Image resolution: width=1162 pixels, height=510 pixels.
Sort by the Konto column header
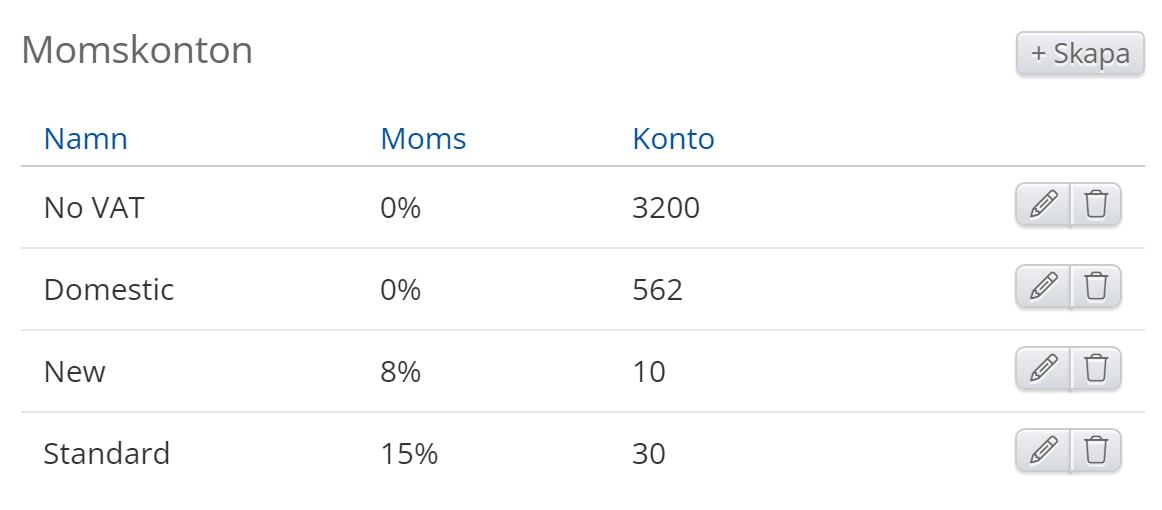coord(673,139)
